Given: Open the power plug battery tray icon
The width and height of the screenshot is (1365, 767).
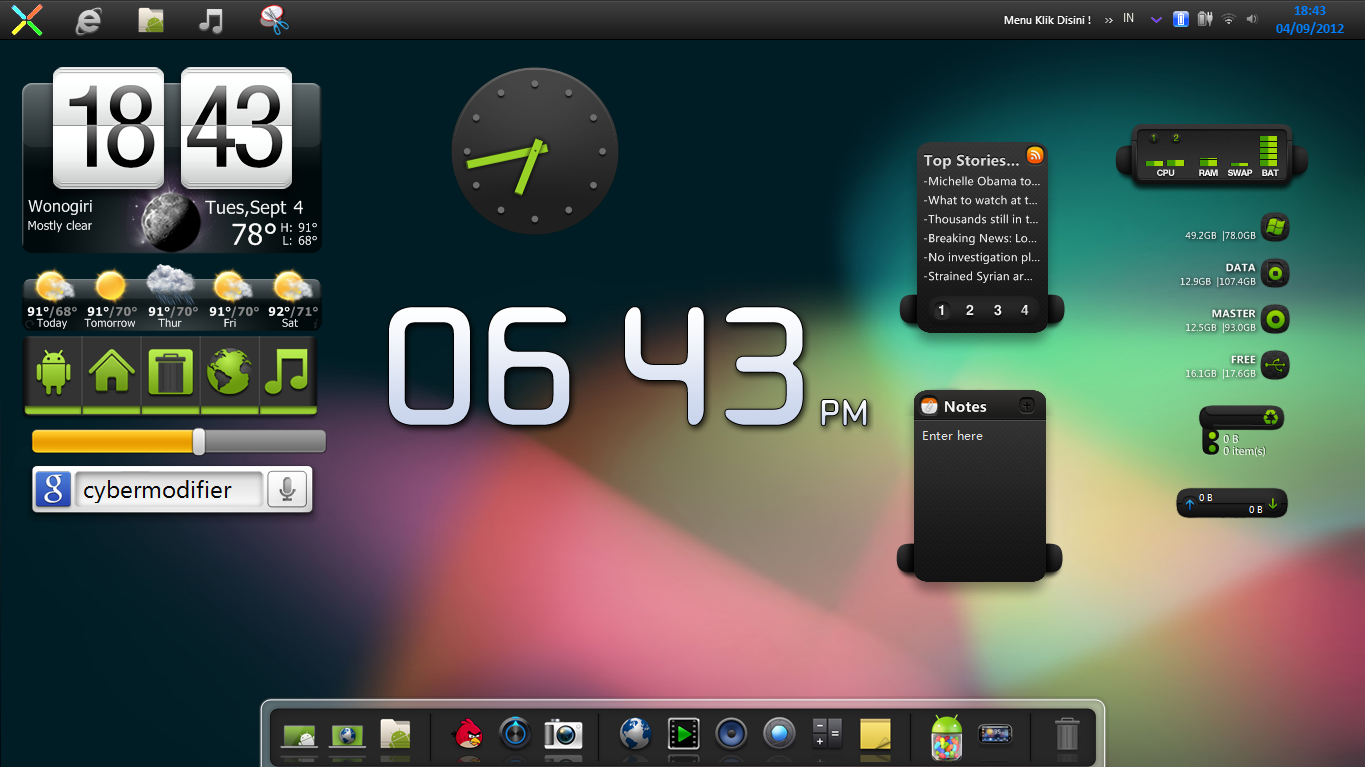Looking at the screenshot, I should (x=1205, y=19).
